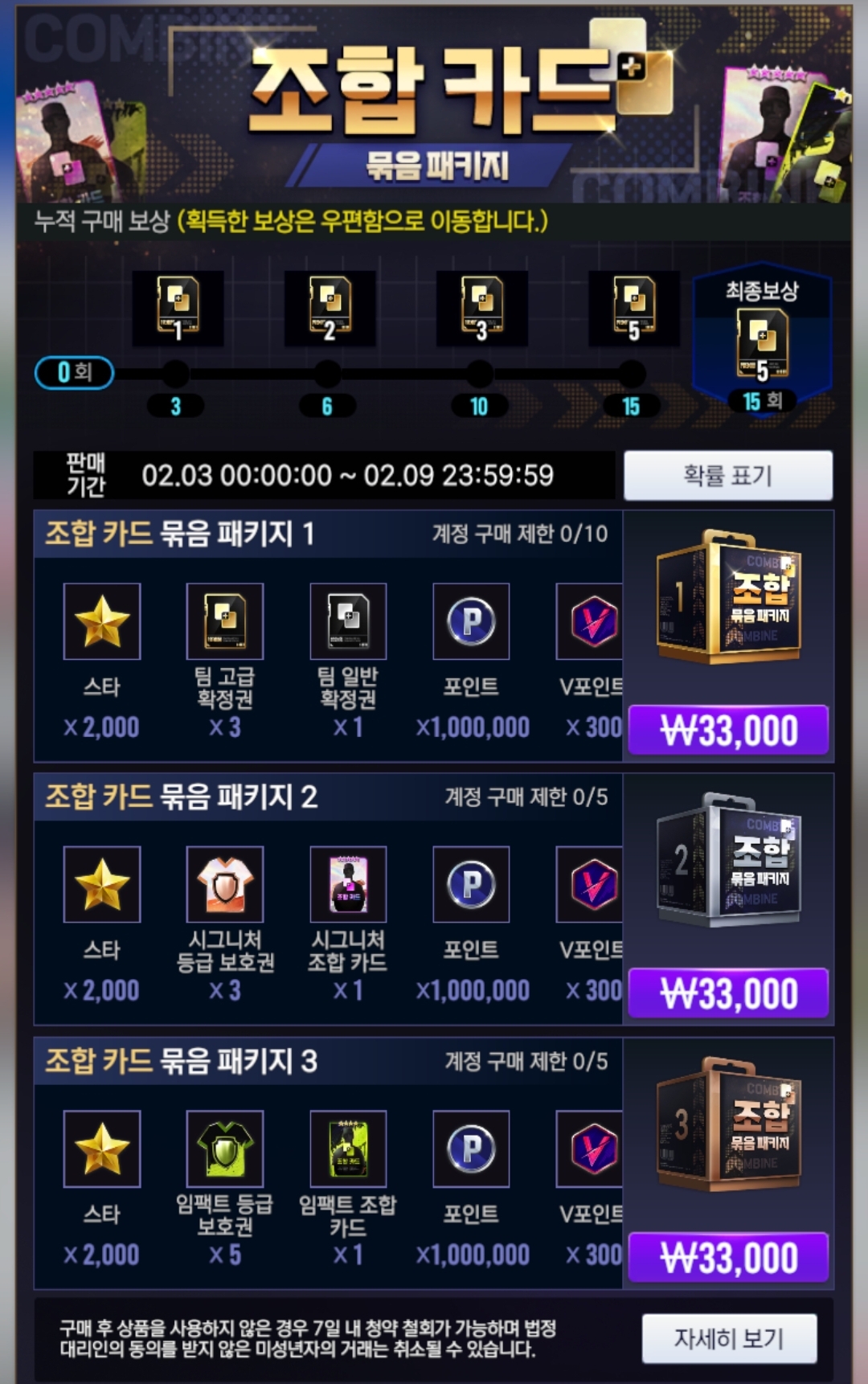Tap the 팀 일반 확정권 card icon
The height and width of the screenshot is (1384, 868).
point(348,621)
